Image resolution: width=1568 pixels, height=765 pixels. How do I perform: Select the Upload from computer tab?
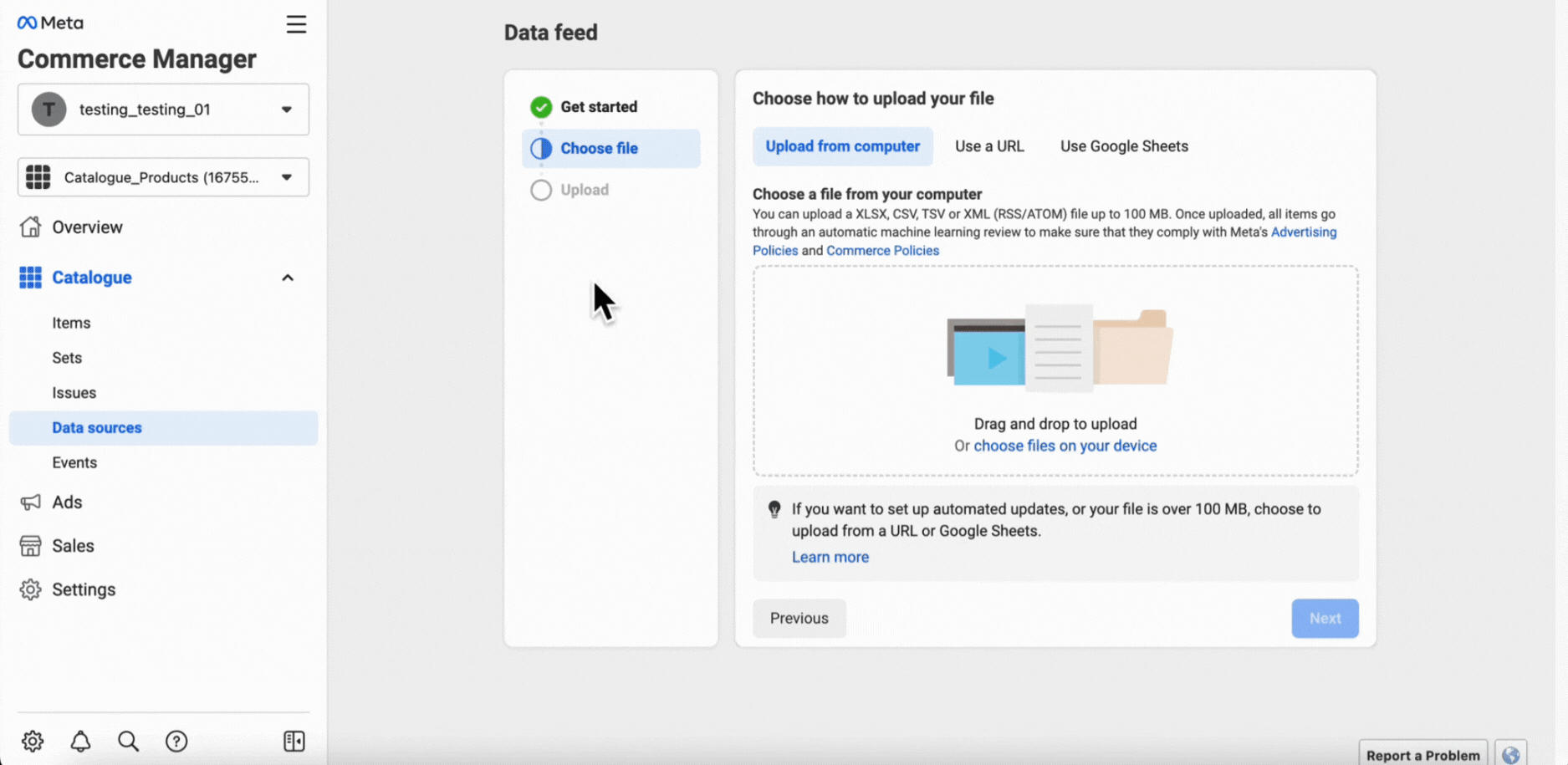pyautogui.click(x=843, y=146)
